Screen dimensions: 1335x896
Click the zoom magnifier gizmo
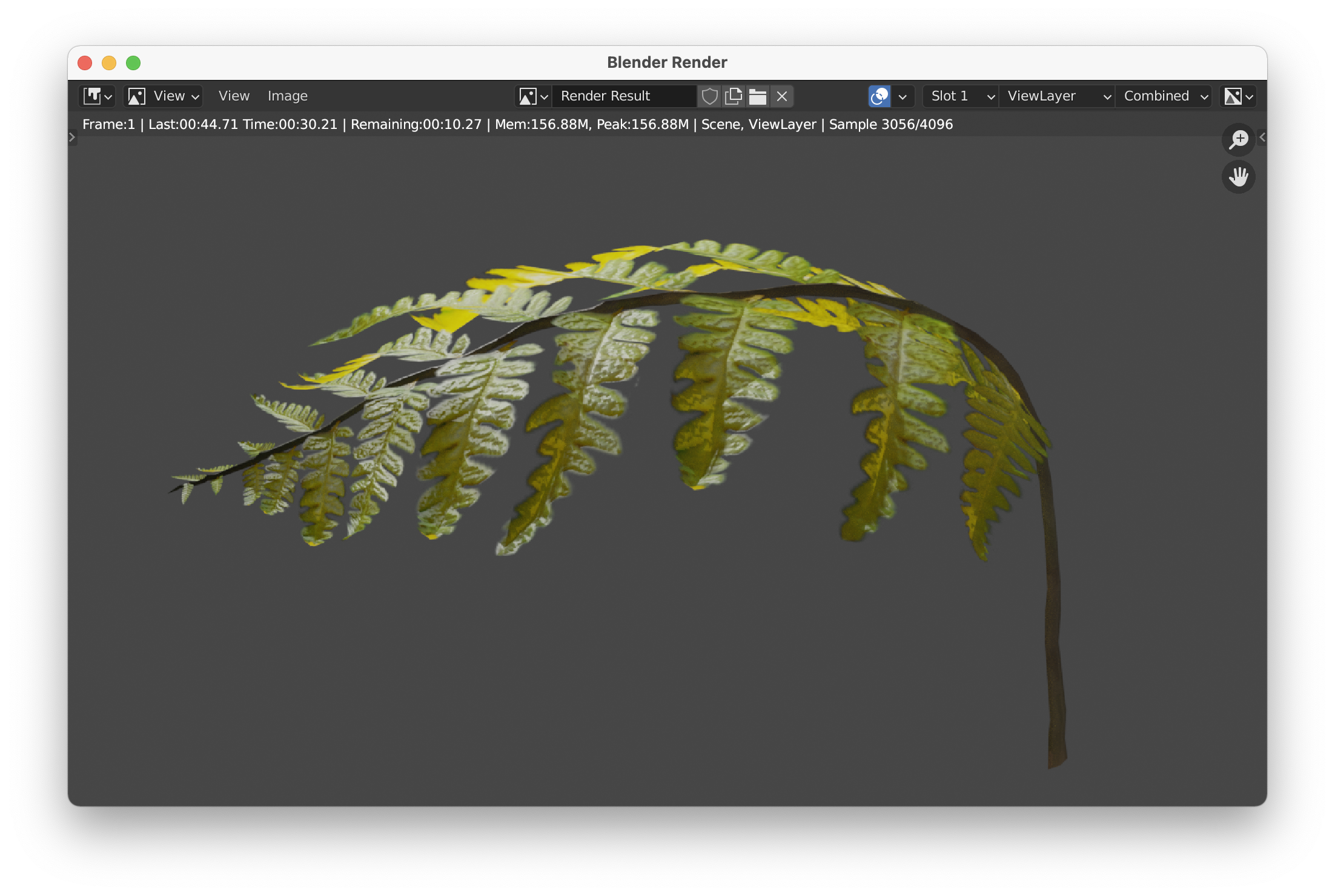click(x=1239, y=140)
